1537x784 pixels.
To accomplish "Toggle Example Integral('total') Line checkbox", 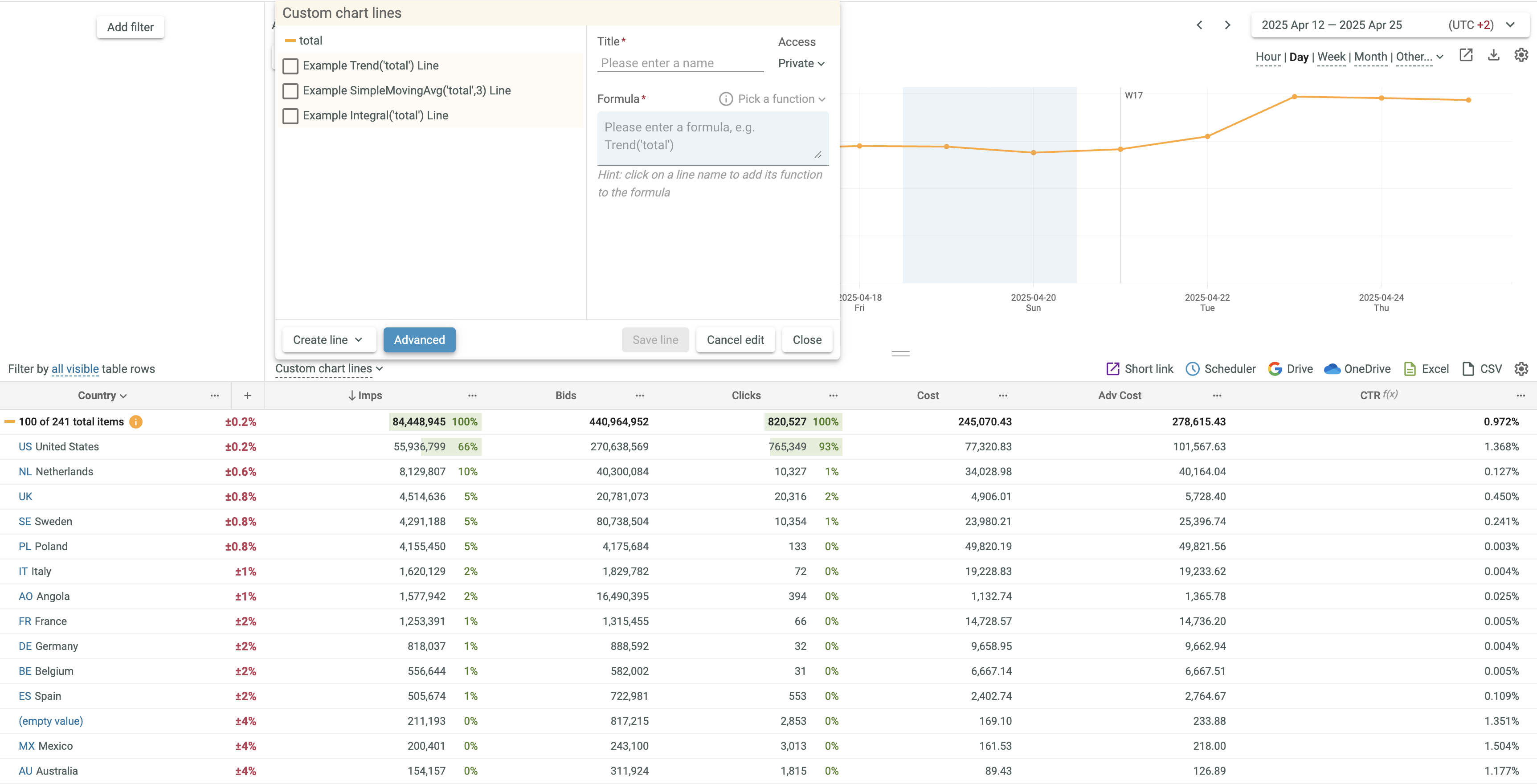I will click(x=290, y=116).
